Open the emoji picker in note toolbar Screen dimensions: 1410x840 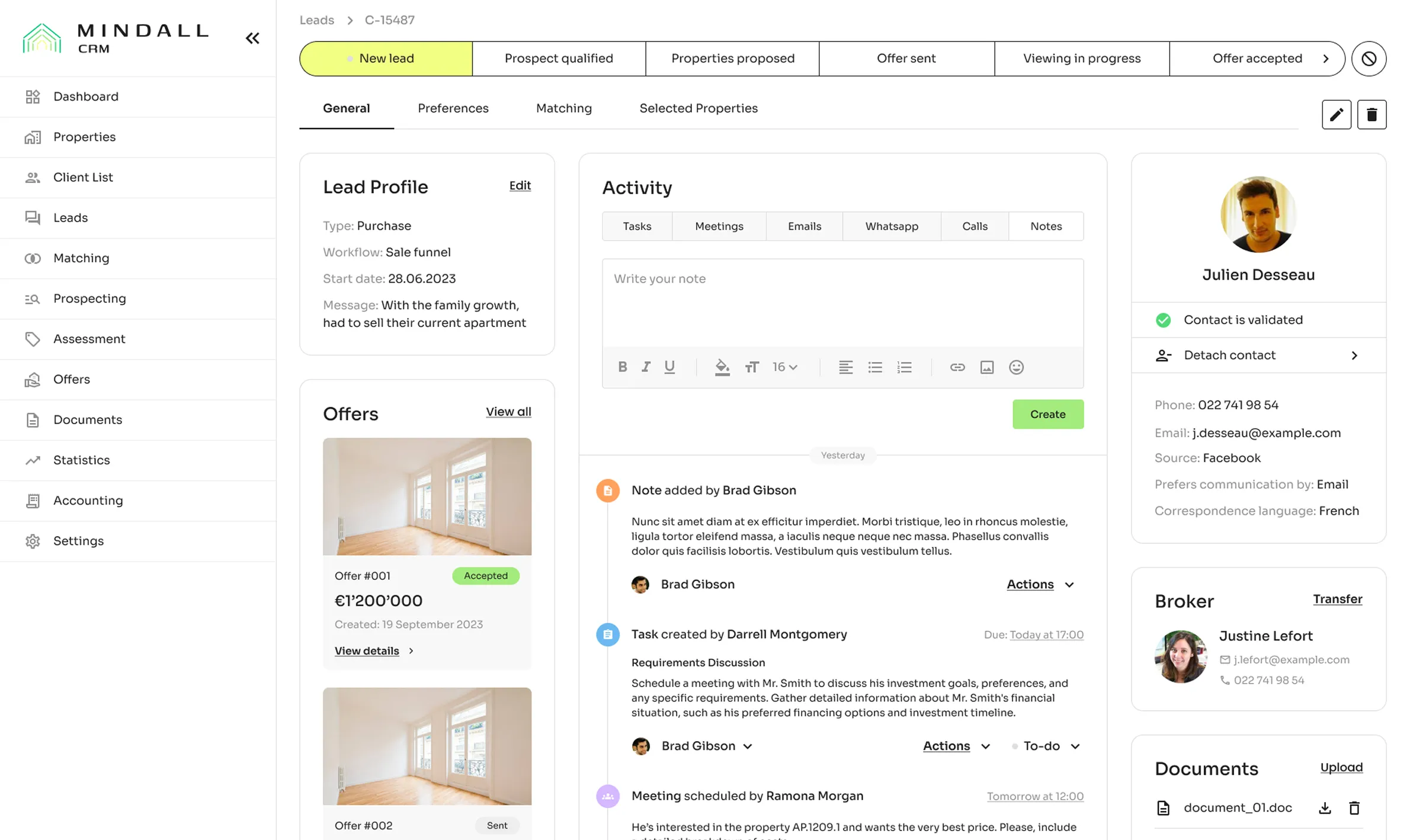[x=1016, y=367]
